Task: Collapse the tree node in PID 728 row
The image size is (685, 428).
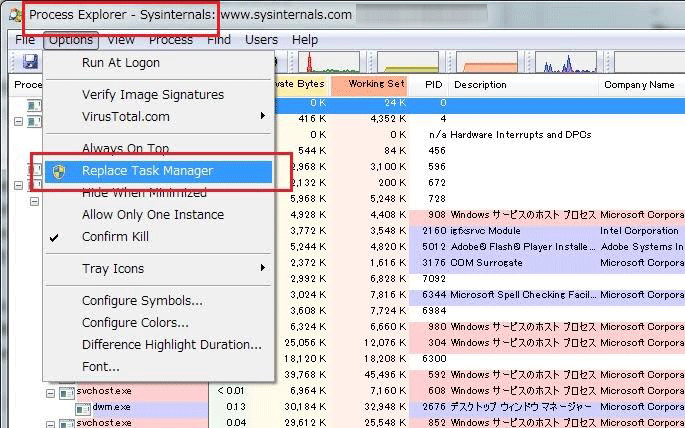Action: [34, 201]
